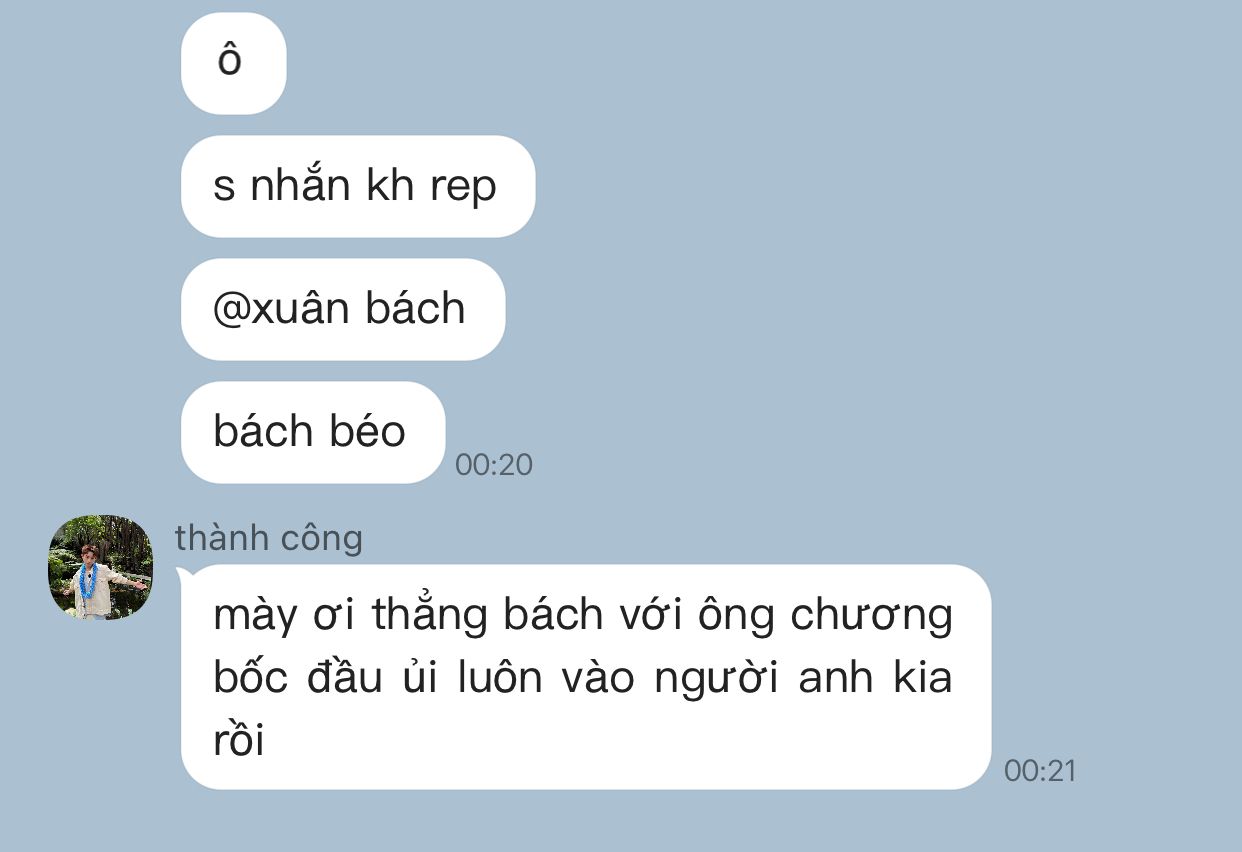Image resolution: width=1242 pixels, height=852 pixels.
Task: Select the s nhắn kh rep message
Action: [358, 186]
